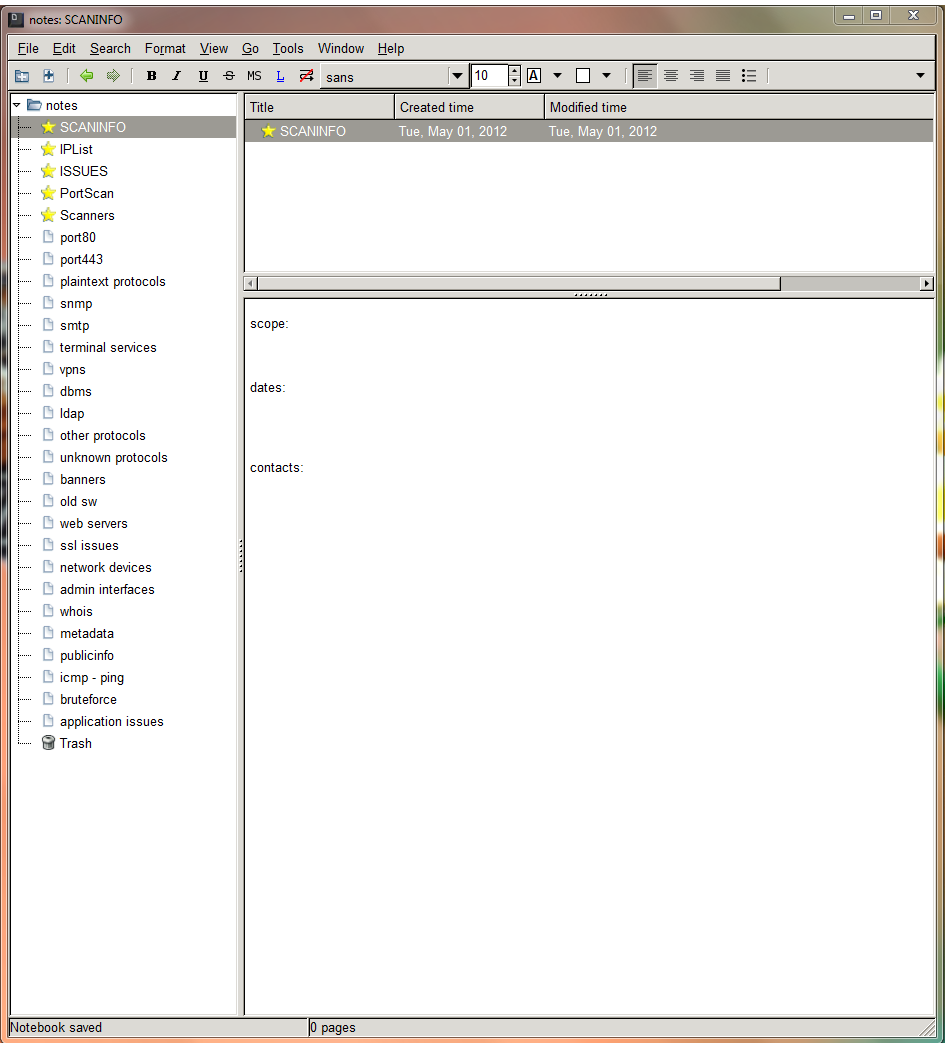The height and width of the screenshot is (1043, 945).
Task: Open the sans font family dropdown
Action: click(x=457, y=76)
